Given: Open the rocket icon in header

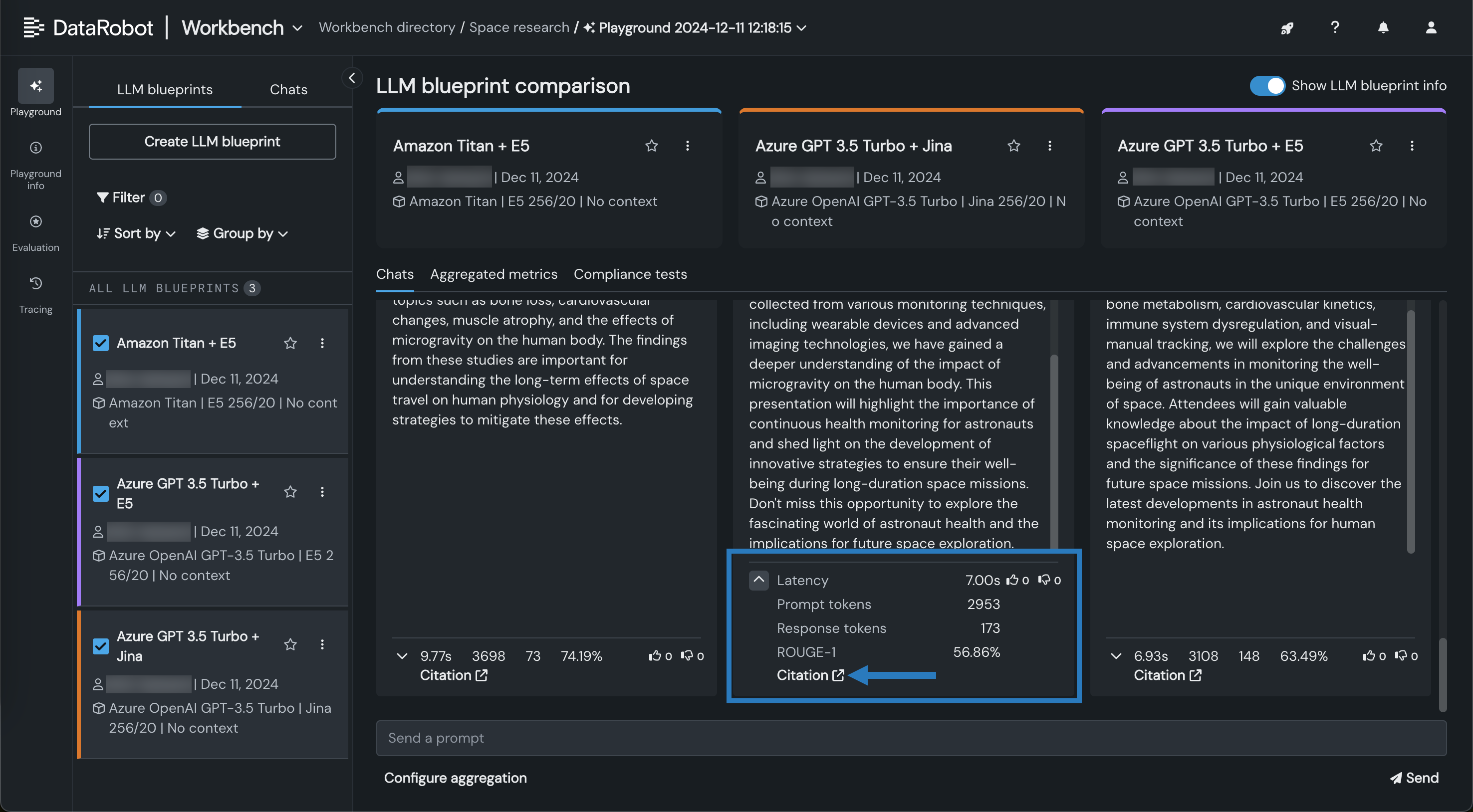Looking at the screenshot, I should point(1286,28).
